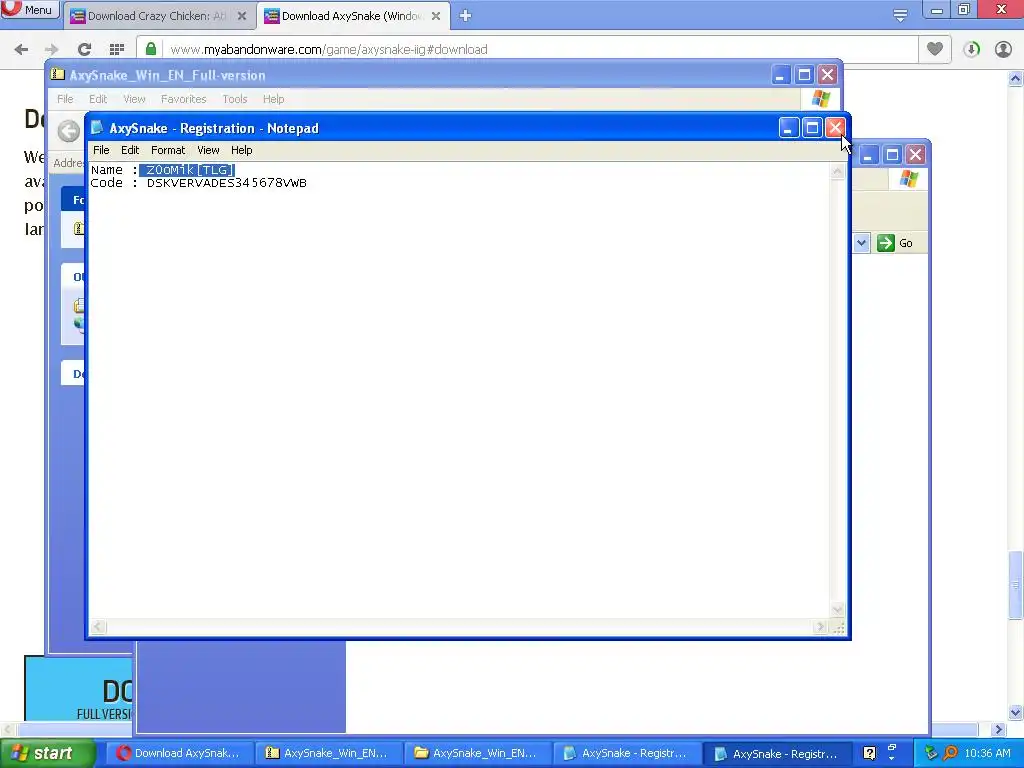The width and height of the screenshot is (1024, 768).
Task: Click the browser forward arrow
Action: point(52,49)
